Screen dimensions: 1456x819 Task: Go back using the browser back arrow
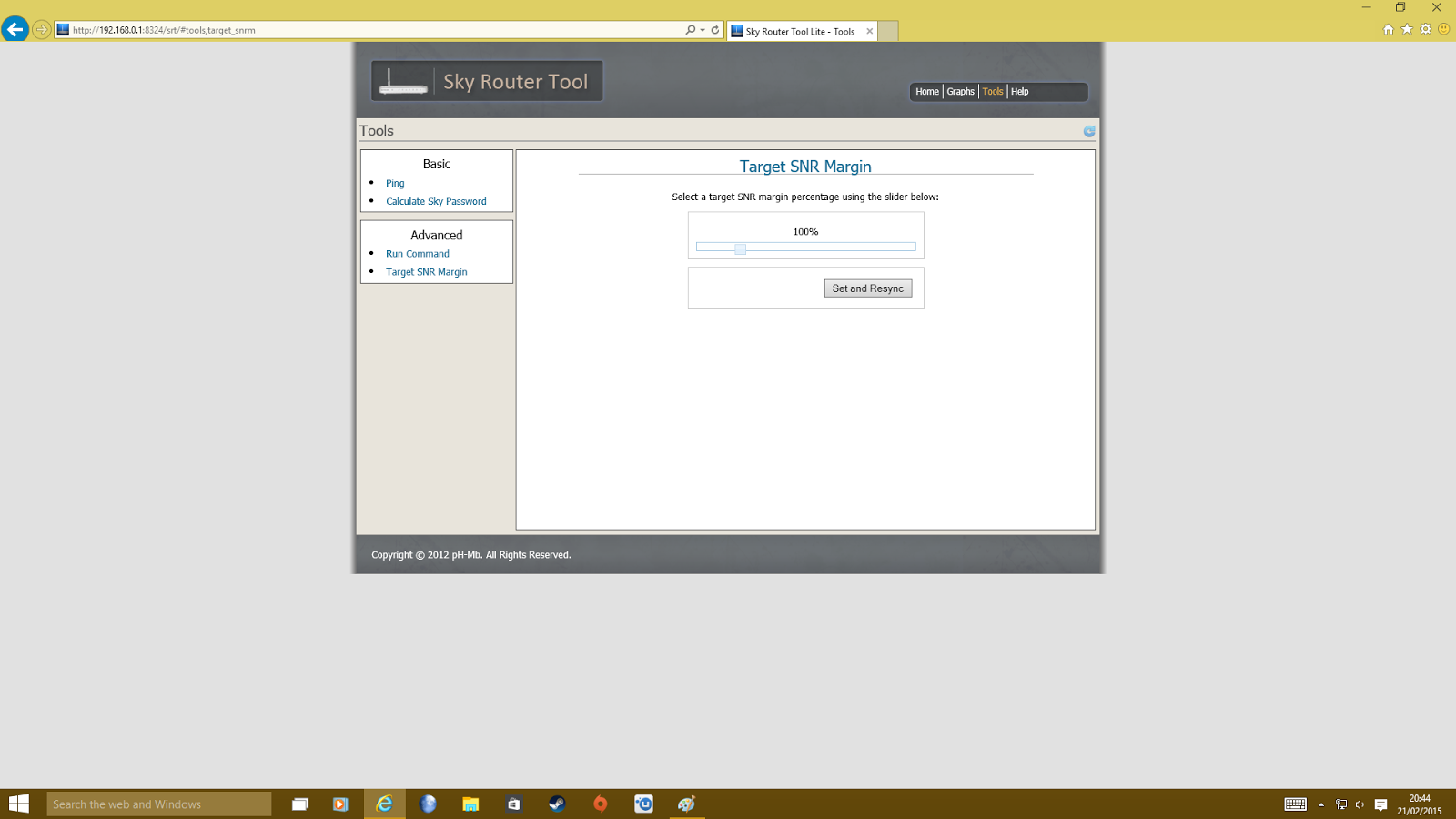(x=15, y=29)
